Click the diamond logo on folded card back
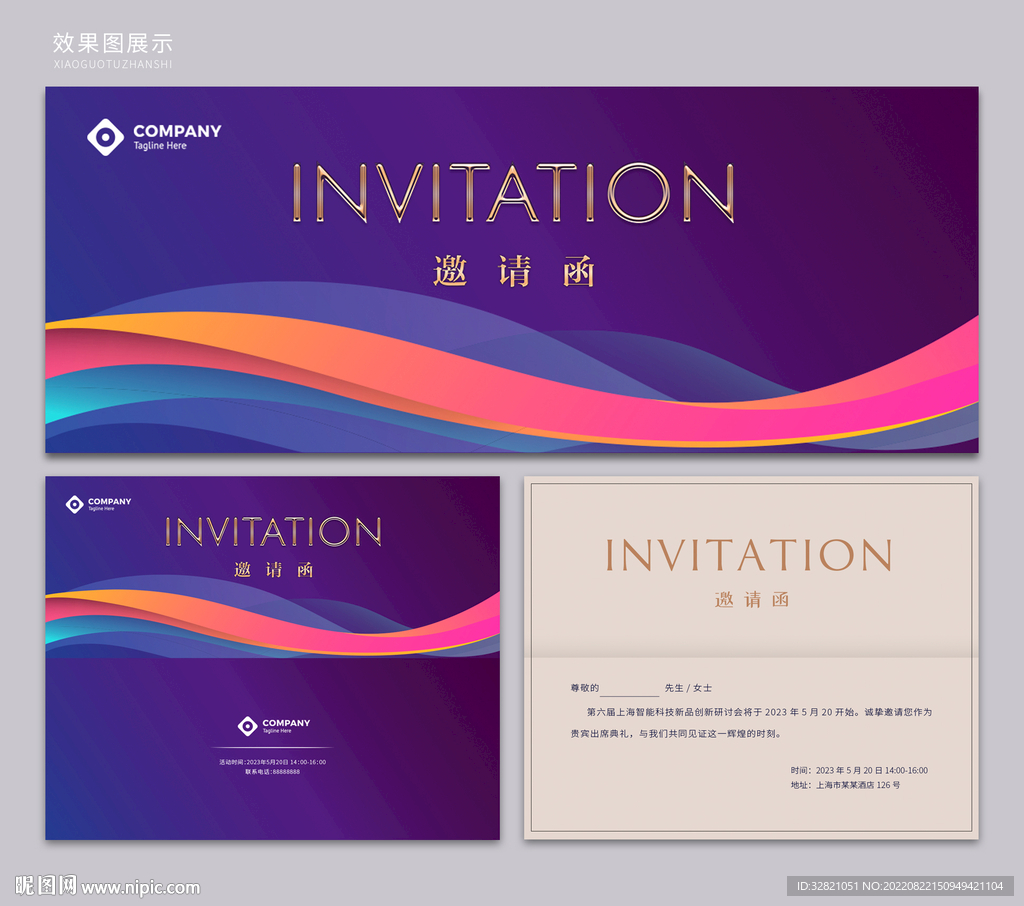The image size is (1024, 906). point(248,726)
